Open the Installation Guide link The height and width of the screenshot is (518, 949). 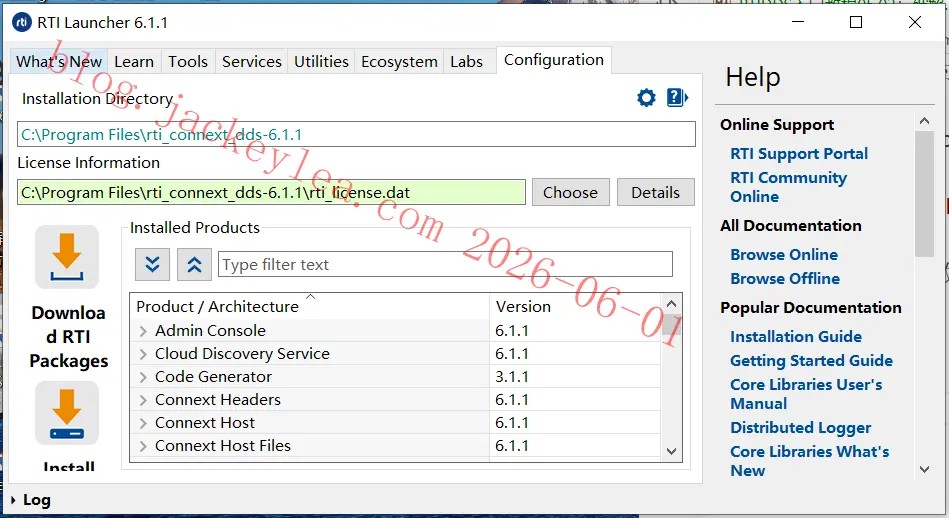[x=796, y=336]
